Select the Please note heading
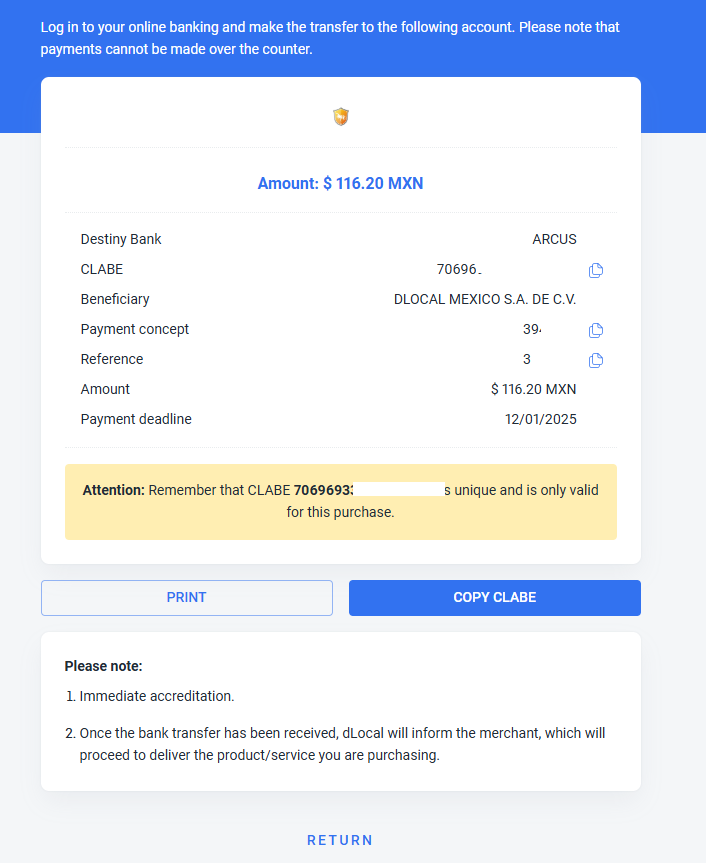The image size is (706, 863). click(x=103, y=666)
